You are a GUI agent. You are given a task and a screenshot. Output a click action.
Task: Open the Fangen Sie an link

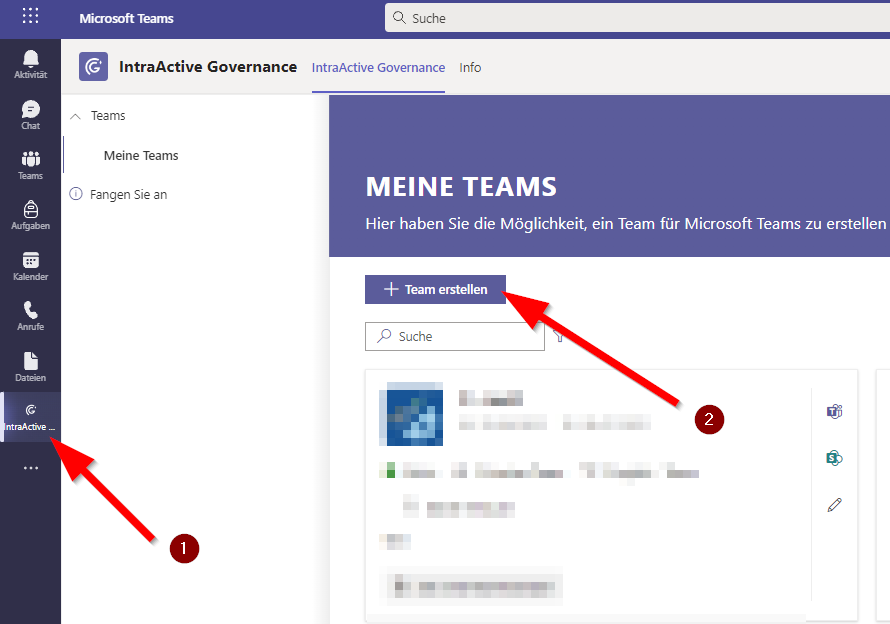(128, 195)
